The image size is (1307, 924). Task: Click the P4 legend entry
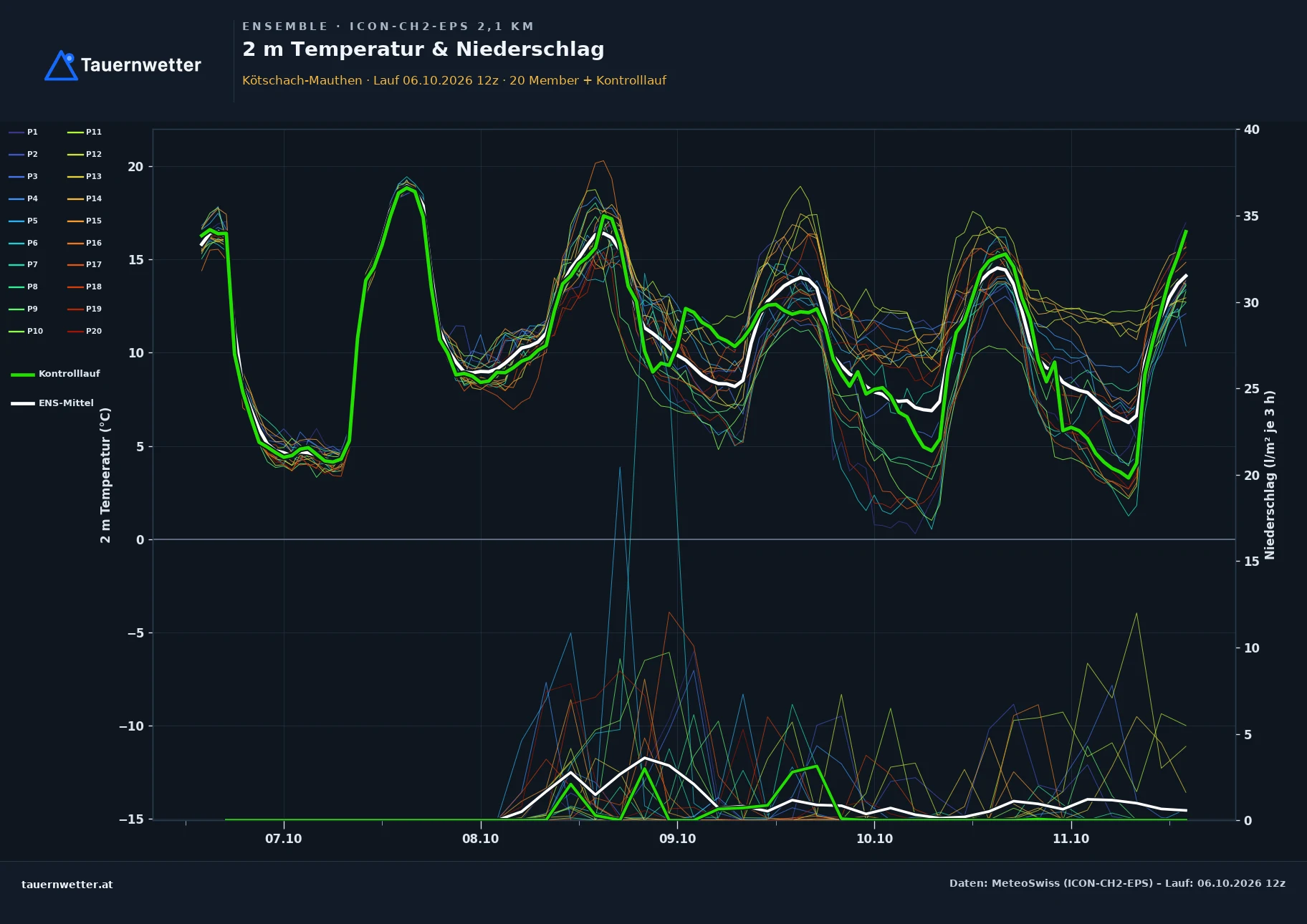pos(23,198)
